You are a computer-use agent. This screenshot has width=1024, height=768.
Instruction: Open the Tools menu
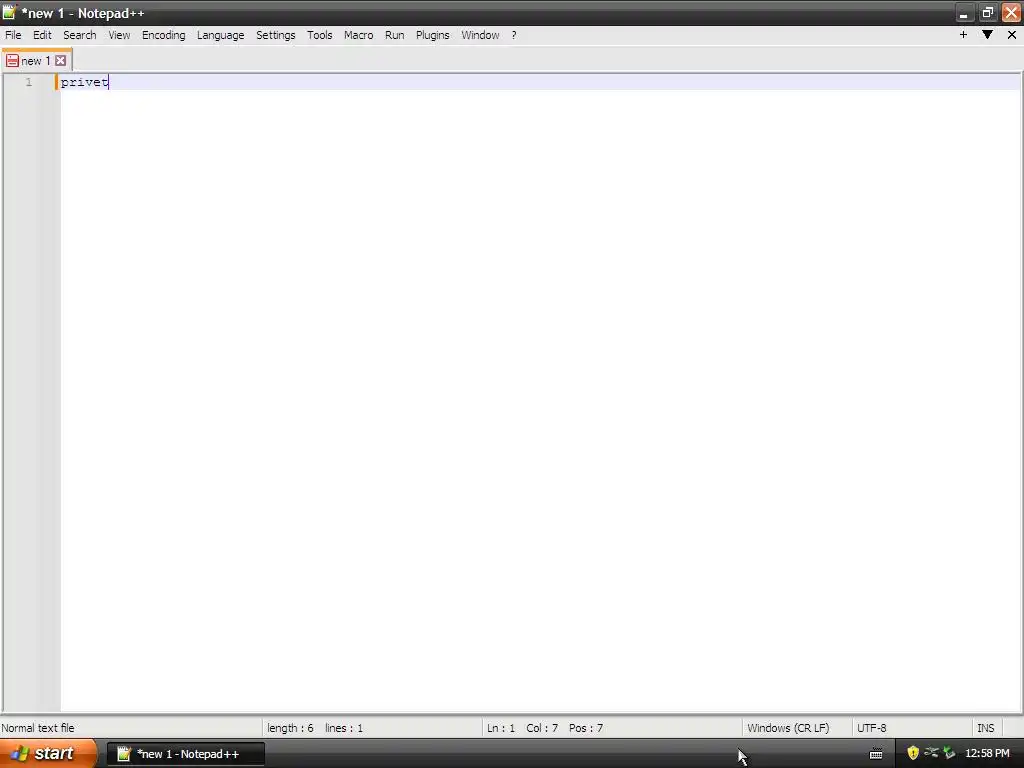[319, 35]
